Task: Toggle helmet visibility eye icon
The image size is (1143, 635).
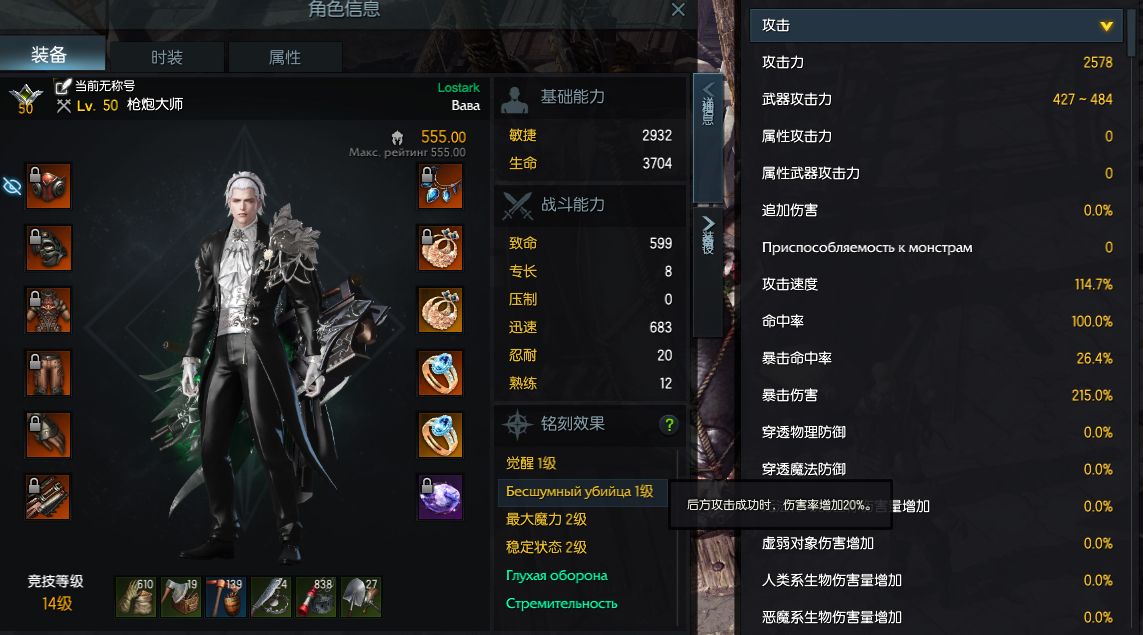Action: pos(12,187)
